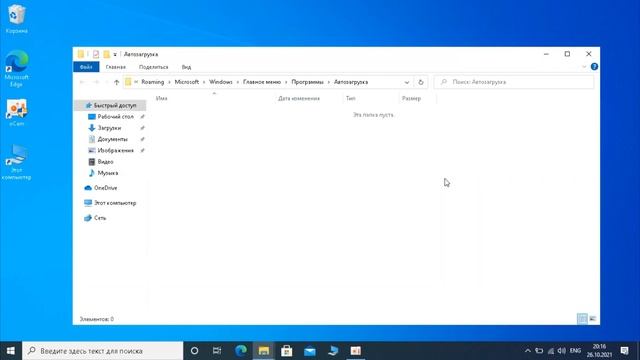This screenshot has height=360, width=640.
Task: Switch to the Главная ribbon tab
Action: tap(116, 67)
